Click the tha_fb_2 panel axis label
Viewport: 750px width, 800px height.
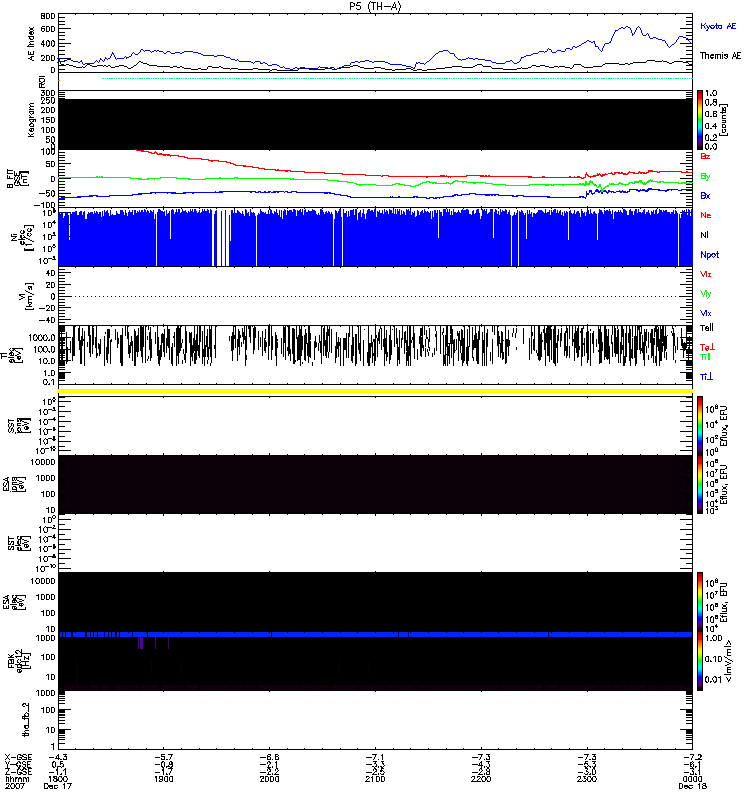(x=26, y=720)
